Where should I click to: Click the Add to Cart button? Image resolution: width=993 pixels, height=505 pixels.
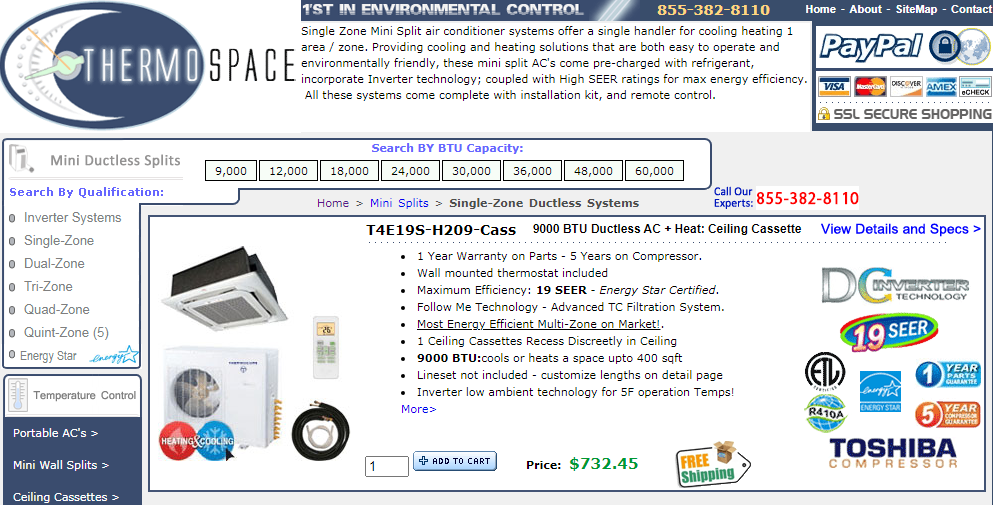click(455, 461)
